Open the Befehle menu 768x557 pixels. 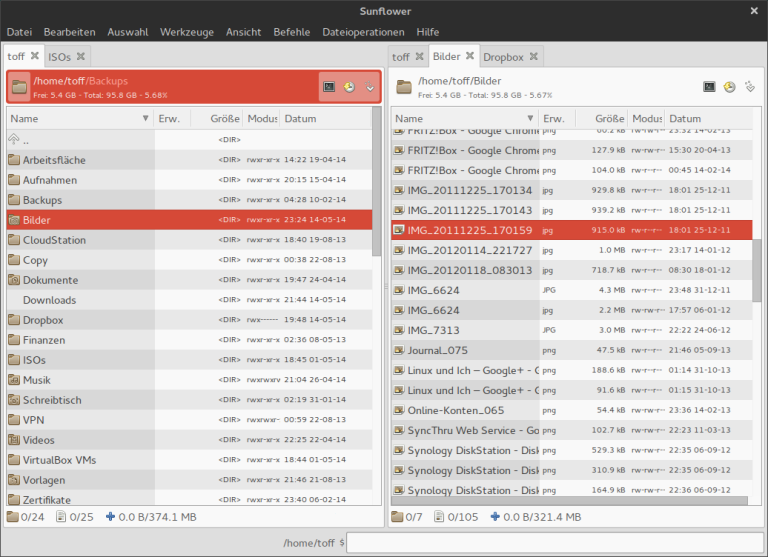coord(292,32)
